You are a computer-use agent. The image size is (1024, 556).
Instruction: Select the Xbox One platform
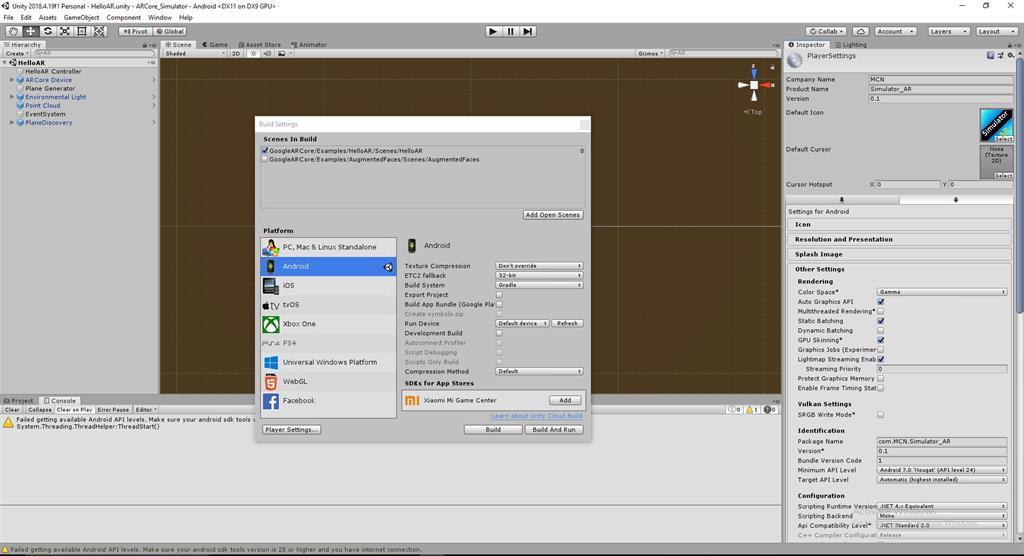click(x=328, y=323)
